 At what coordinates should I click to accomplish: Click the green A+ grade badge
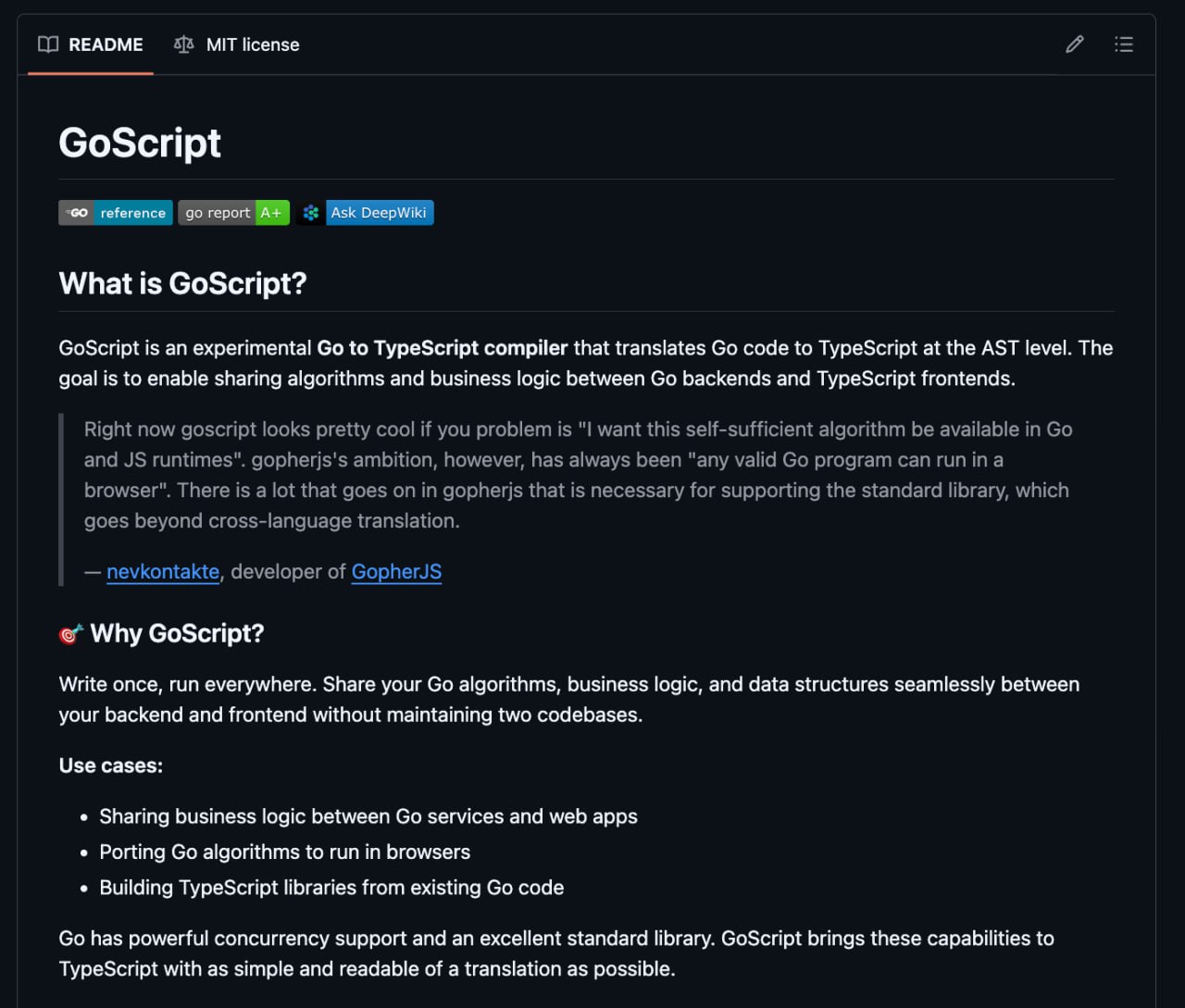click(272, 213)
